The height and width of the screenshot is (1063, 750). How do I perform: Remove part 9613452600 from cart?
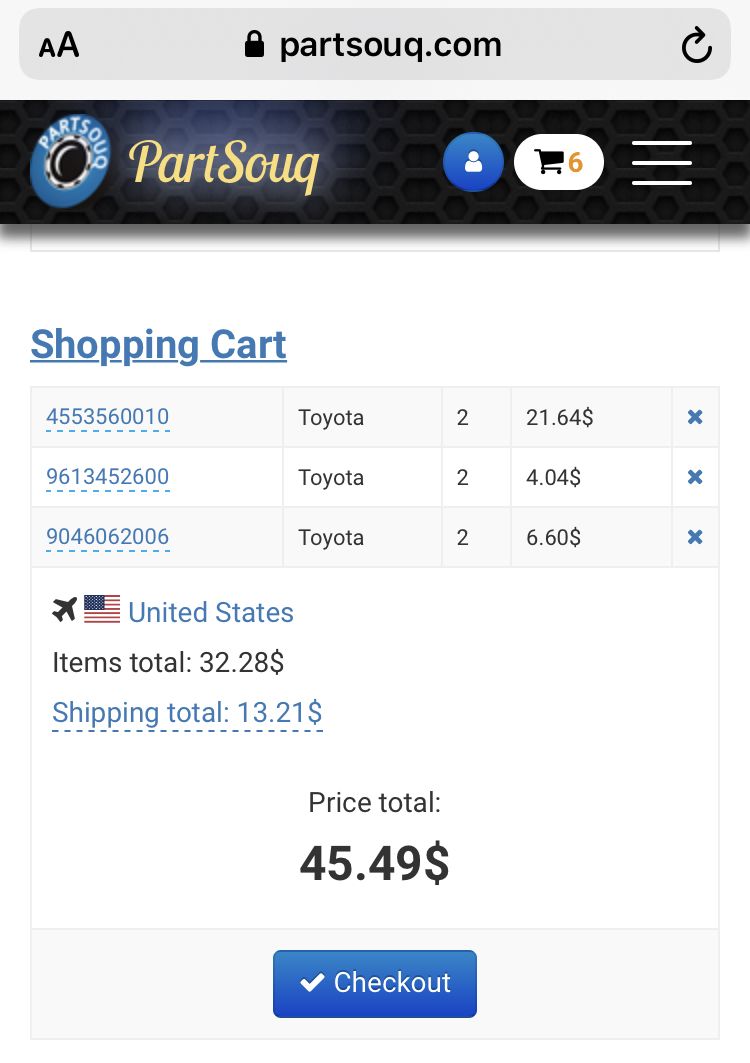pos(694,477)
